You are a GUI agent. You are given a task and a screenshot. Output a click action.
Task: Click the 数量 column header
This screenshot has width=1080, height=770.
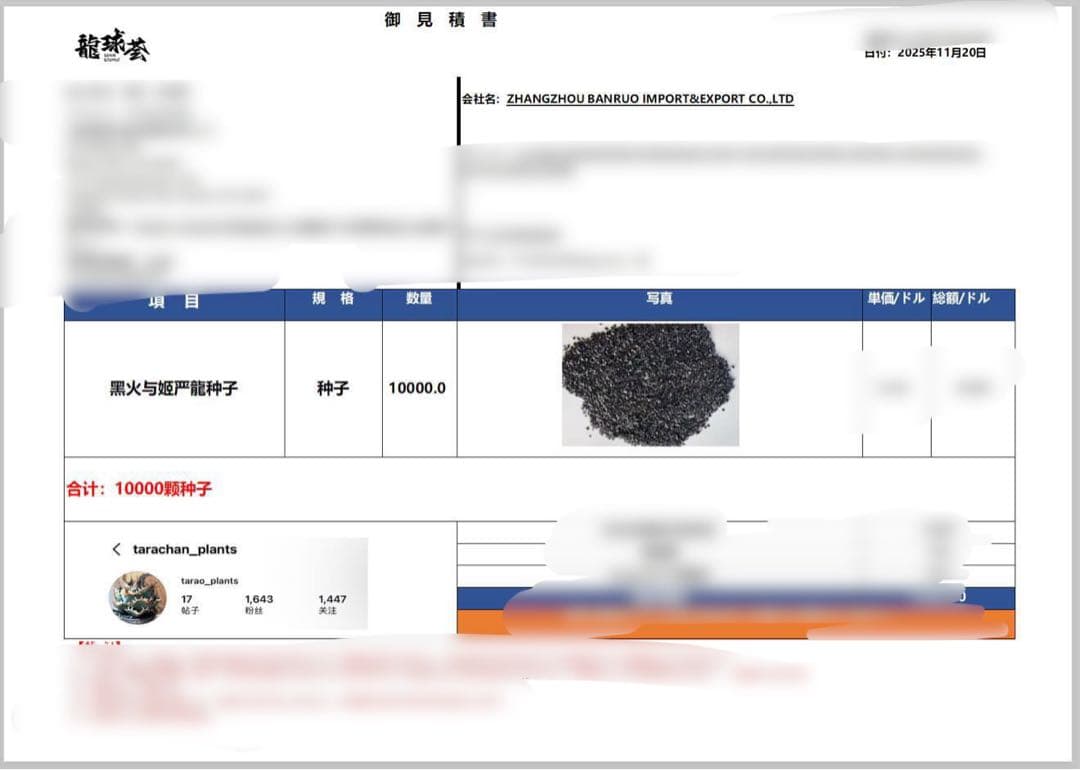coord(419,299)
